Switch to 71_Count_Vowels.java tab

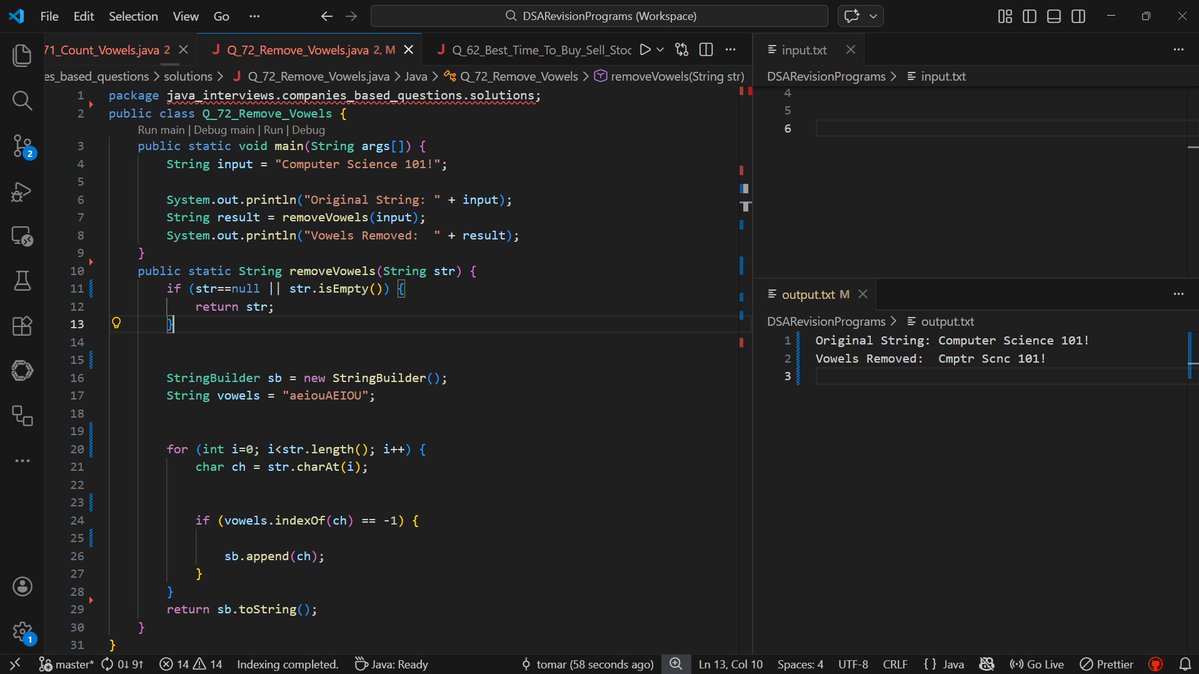click(x=106, y=50)
